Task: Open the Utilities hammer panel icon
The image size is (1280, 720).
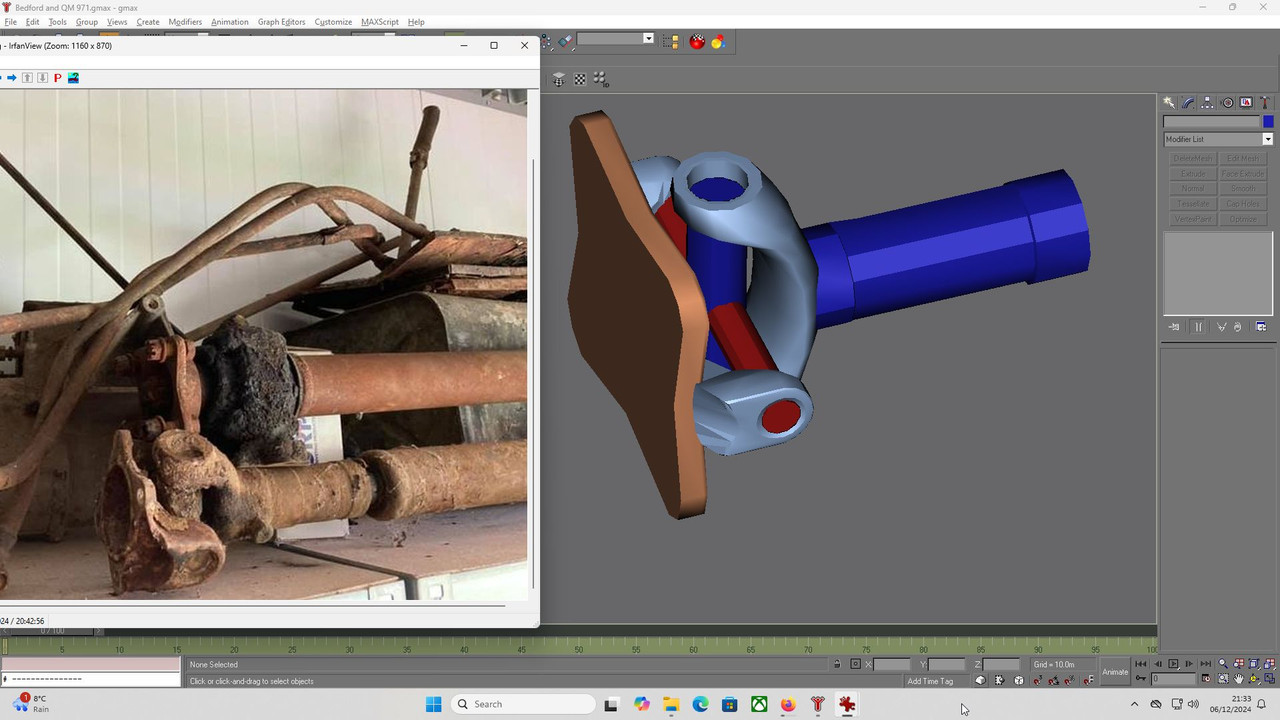Action: pyautogui.click(x=1265, y=102)
